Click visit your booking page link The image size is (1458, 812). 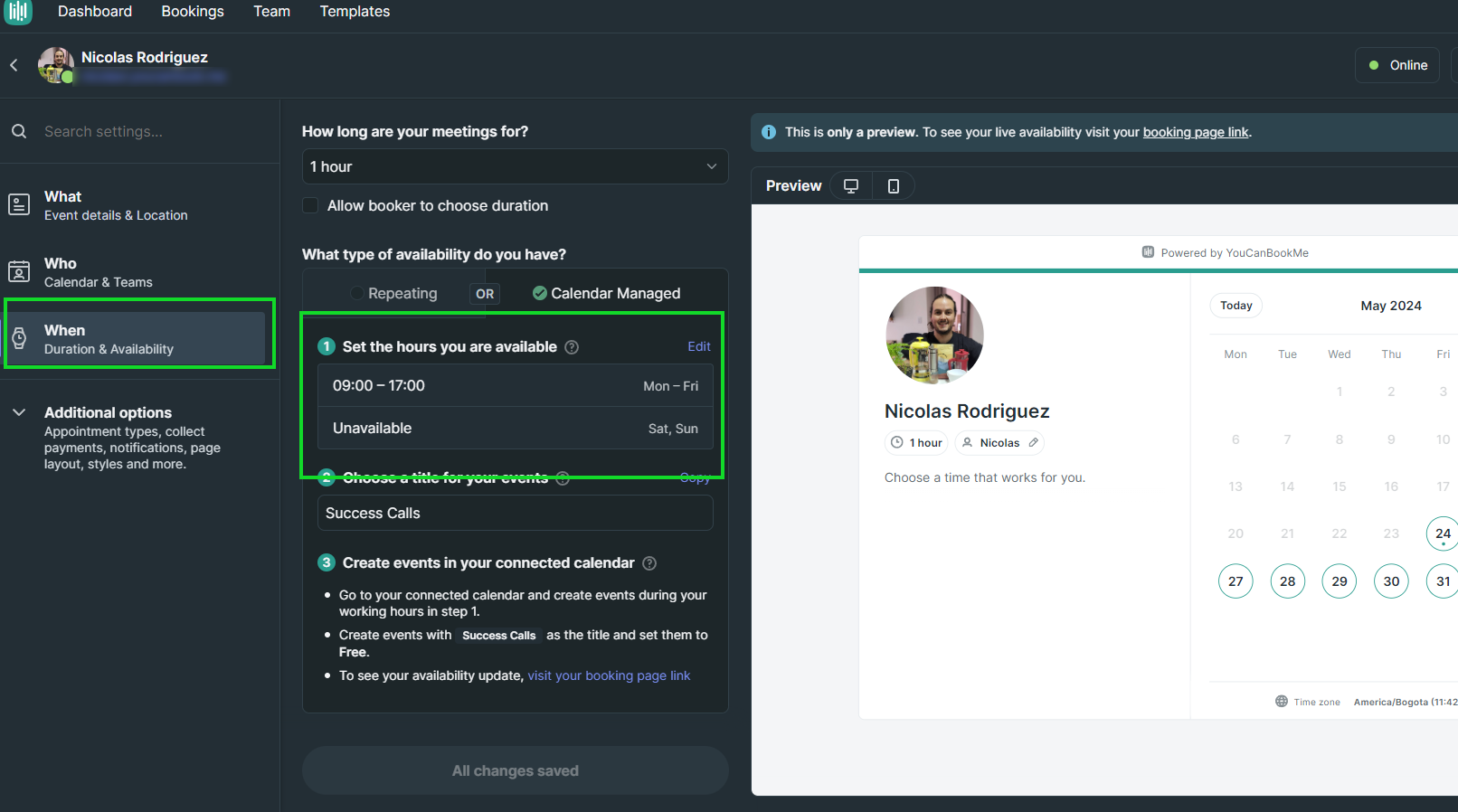(609, 675)
